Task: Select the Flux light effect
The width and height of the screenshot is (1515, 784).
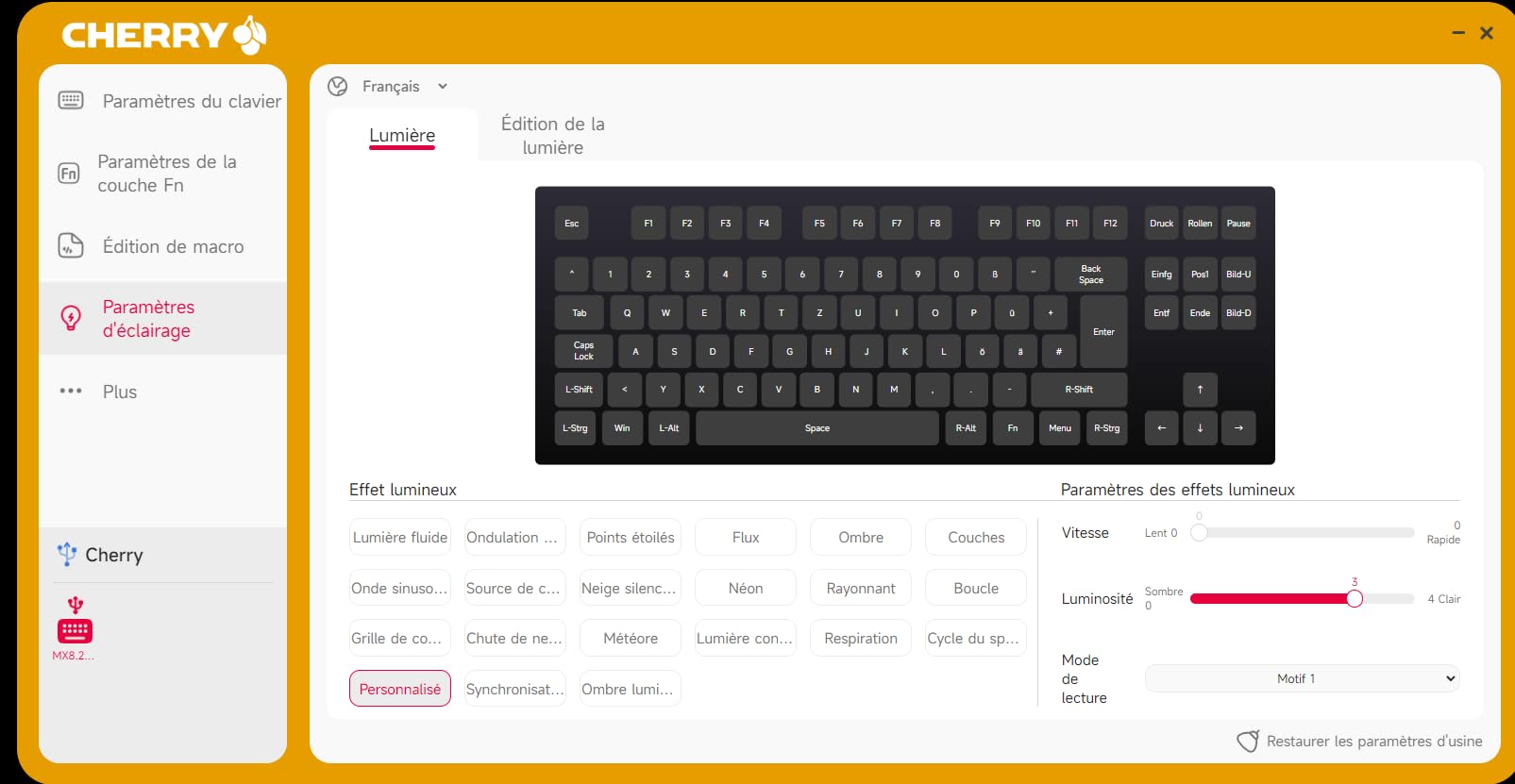Action: point(746,537)
